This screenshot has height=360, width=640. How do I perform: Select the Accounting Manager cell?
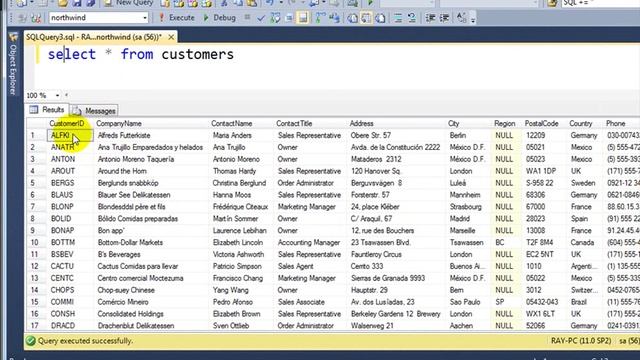tap(309, 242)
